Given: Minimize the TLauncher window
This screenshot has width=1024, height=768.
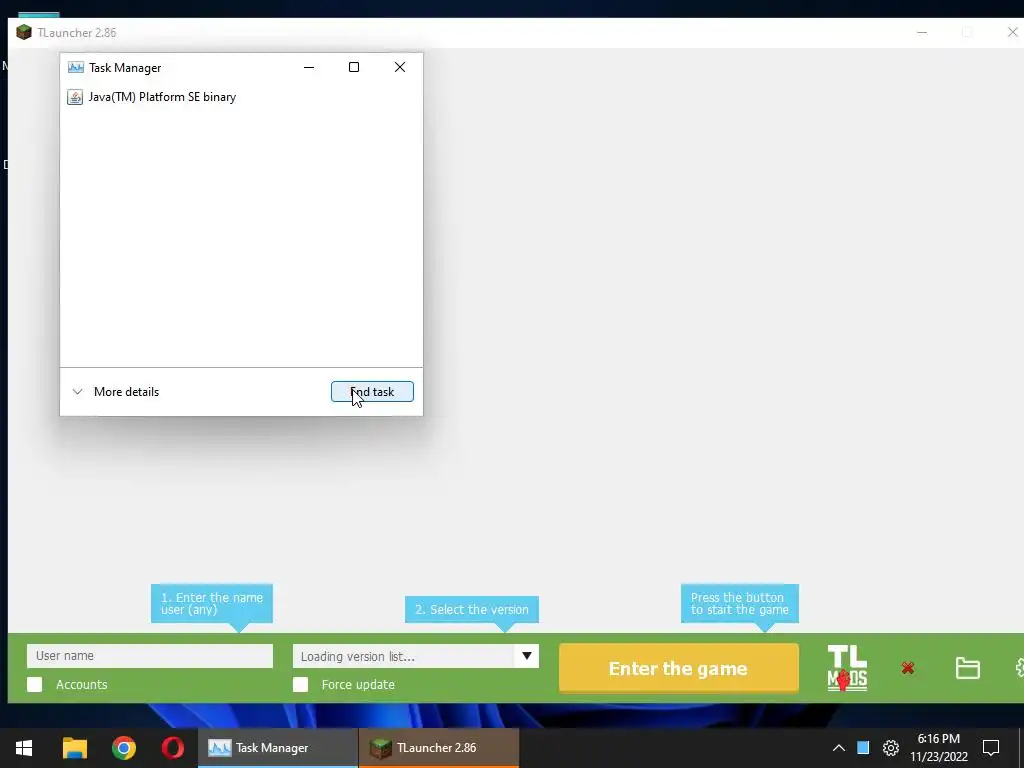Looking at the screenshot, I should (x=922, y=32).
